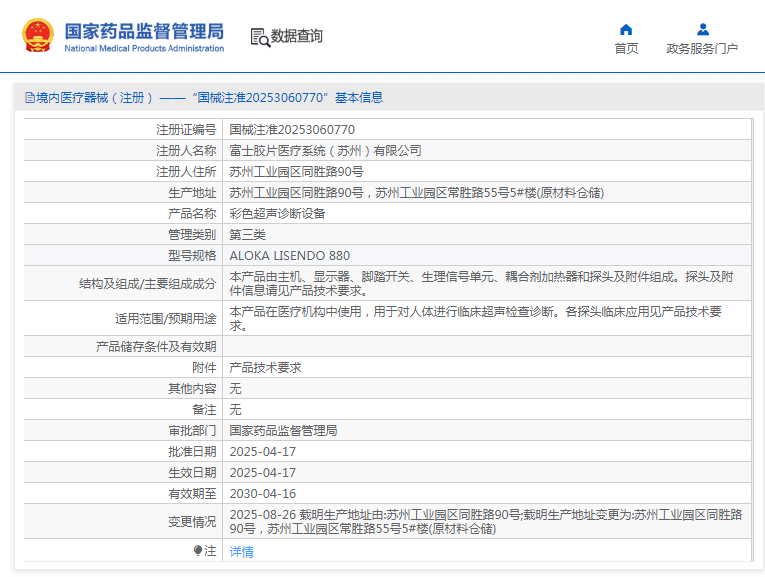Click the National Medical Products Administration subtitle
This screenshot has height=577, width=765.
click(144, 48)
